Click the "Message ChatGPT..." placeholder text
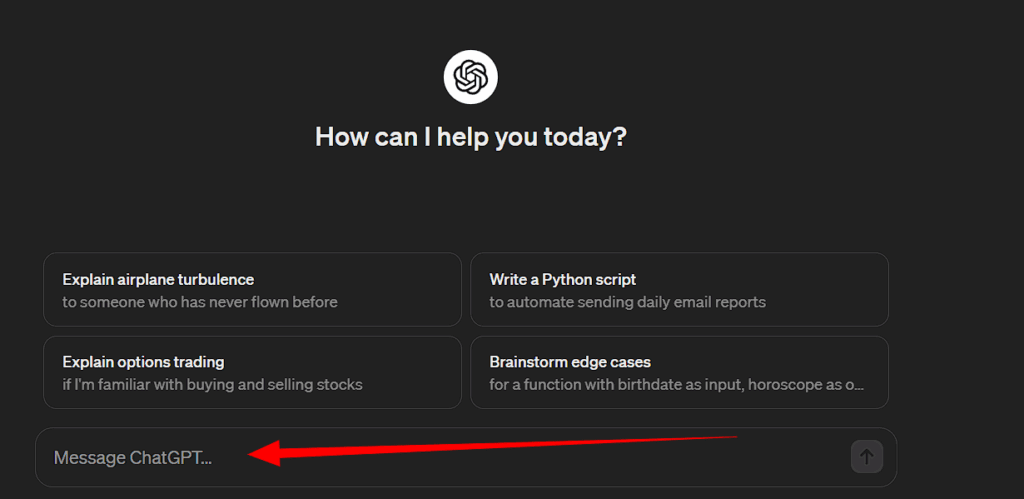Screen dimensions: 1024x499 [133, 458]
